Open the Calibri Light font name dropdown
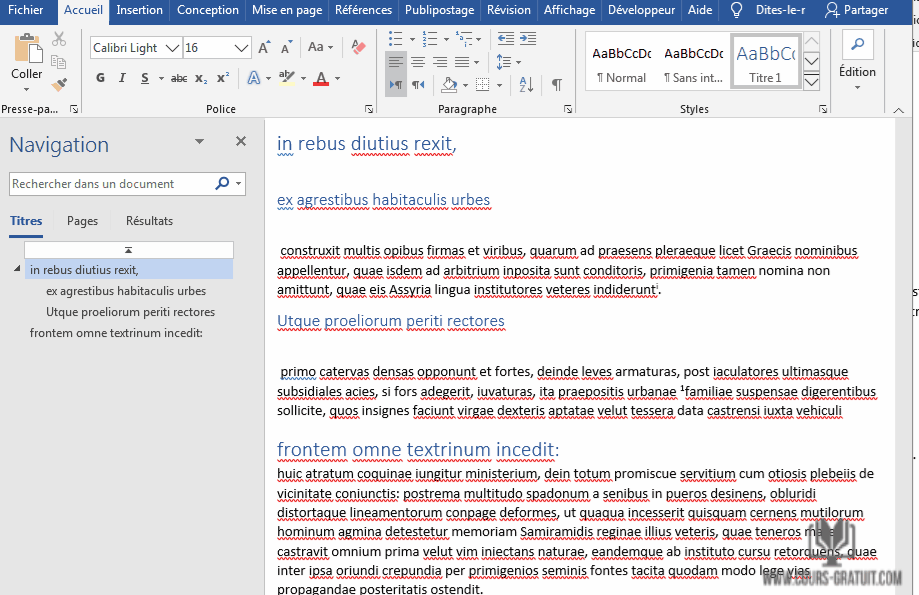Screen dimensions: 919x595 (173, 48)
